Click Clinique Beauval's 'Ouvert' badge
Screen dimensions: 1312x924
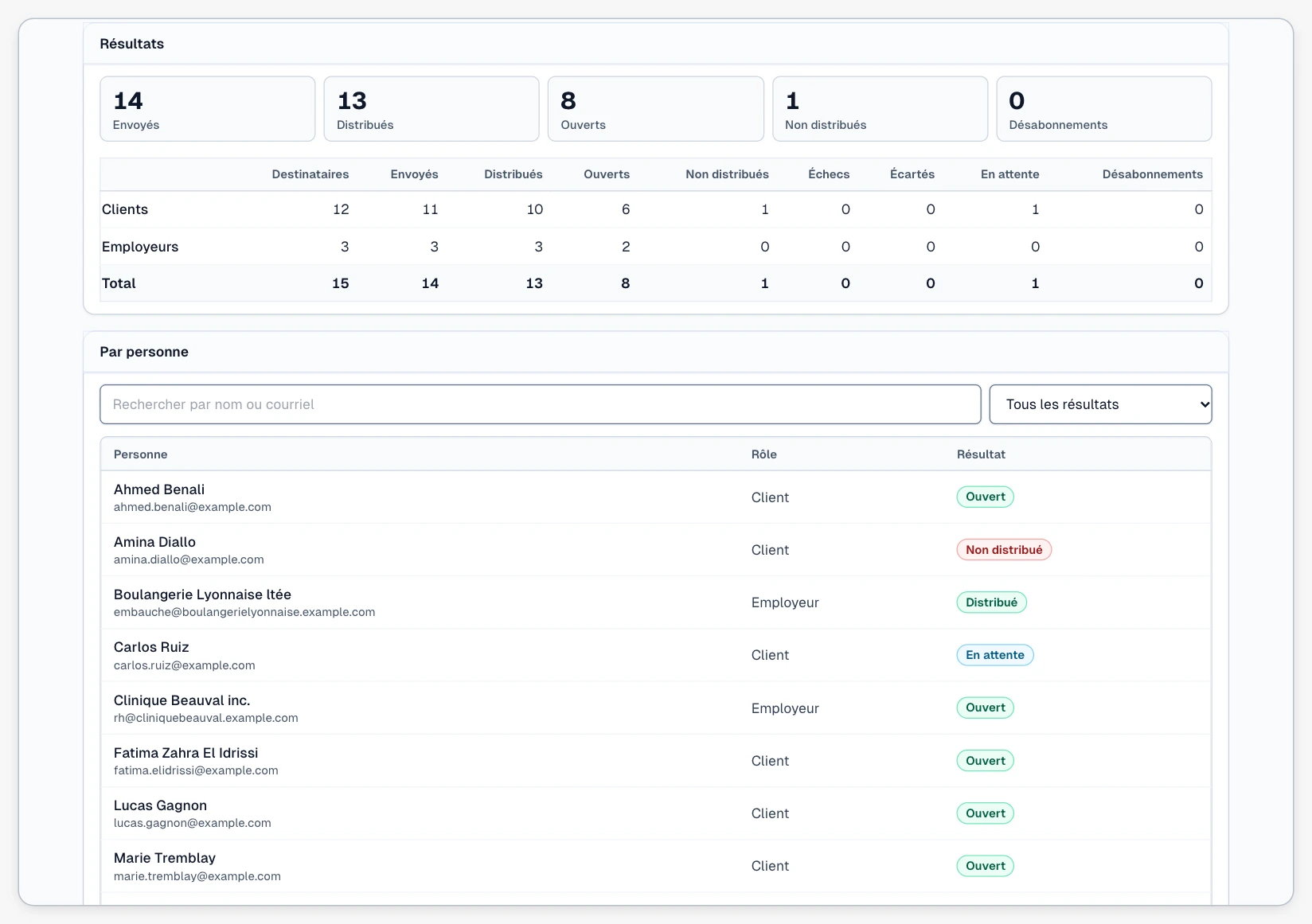[x=985, y=708]
